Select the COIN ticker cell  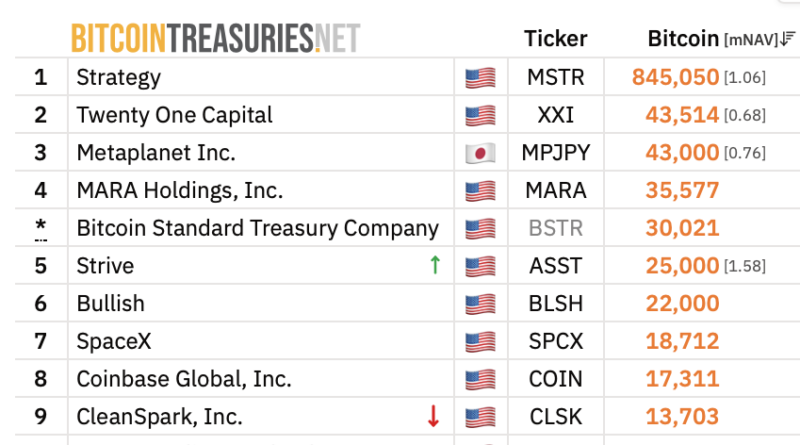tap(556, 379)
